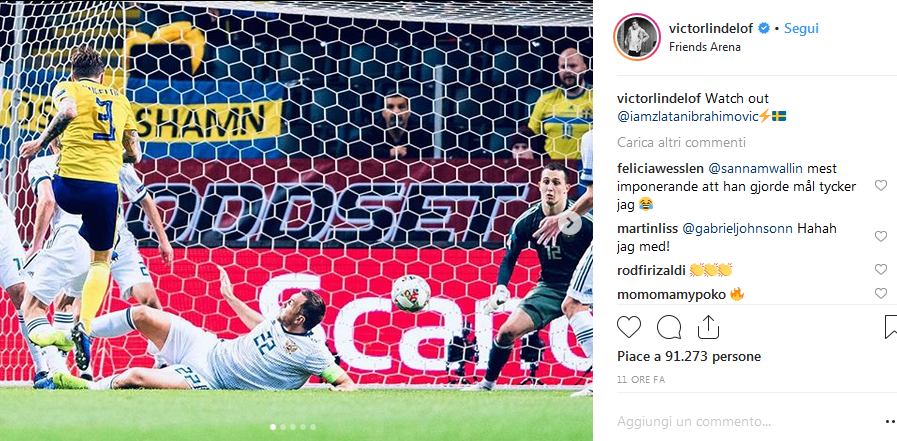View likes list Piace a 91.273 persone
This screenshot has height=441, width=897.
point(689,357)
